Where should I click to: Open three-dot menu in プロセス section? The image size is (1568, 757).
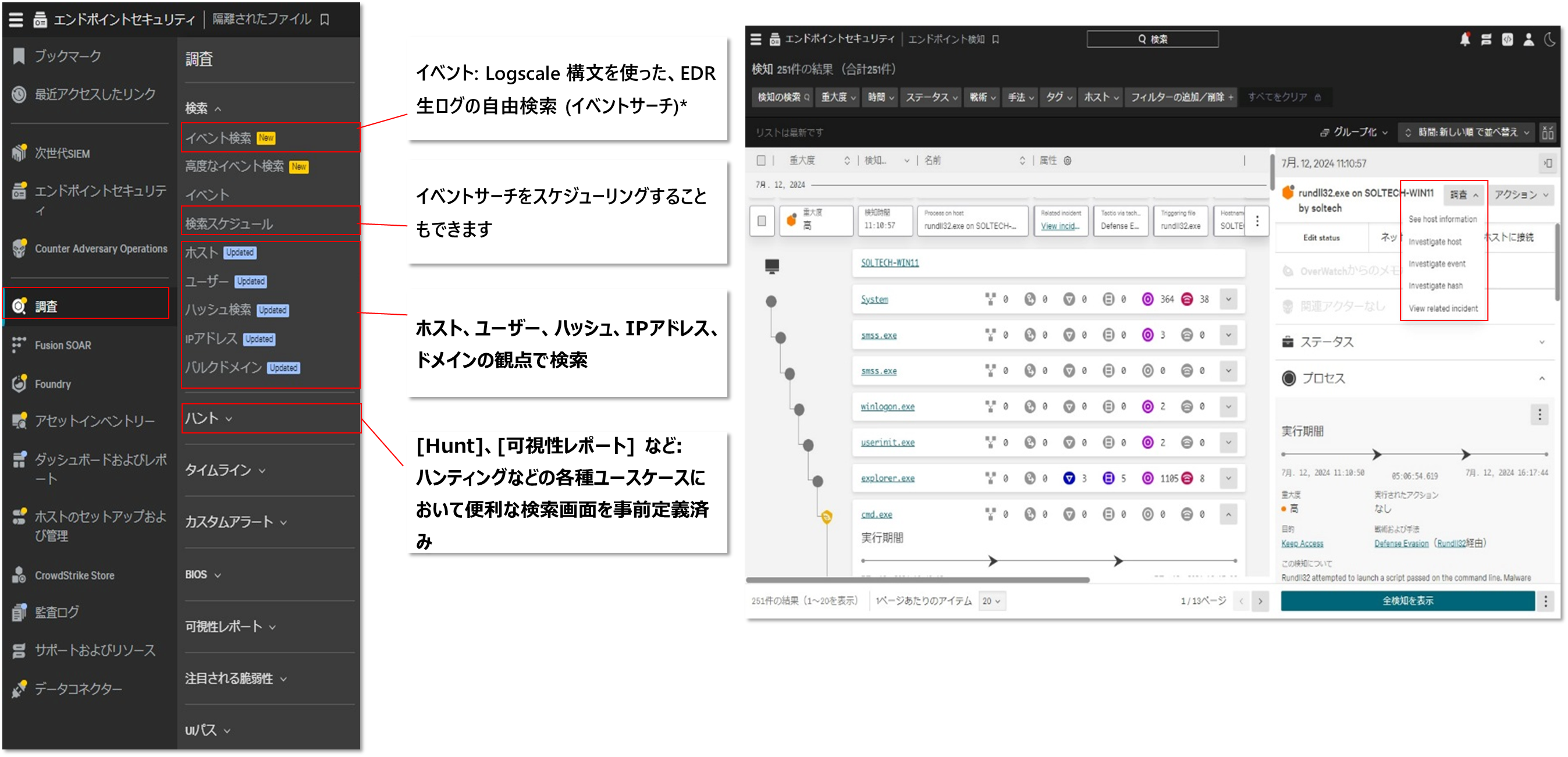[x=1540, y=414]
